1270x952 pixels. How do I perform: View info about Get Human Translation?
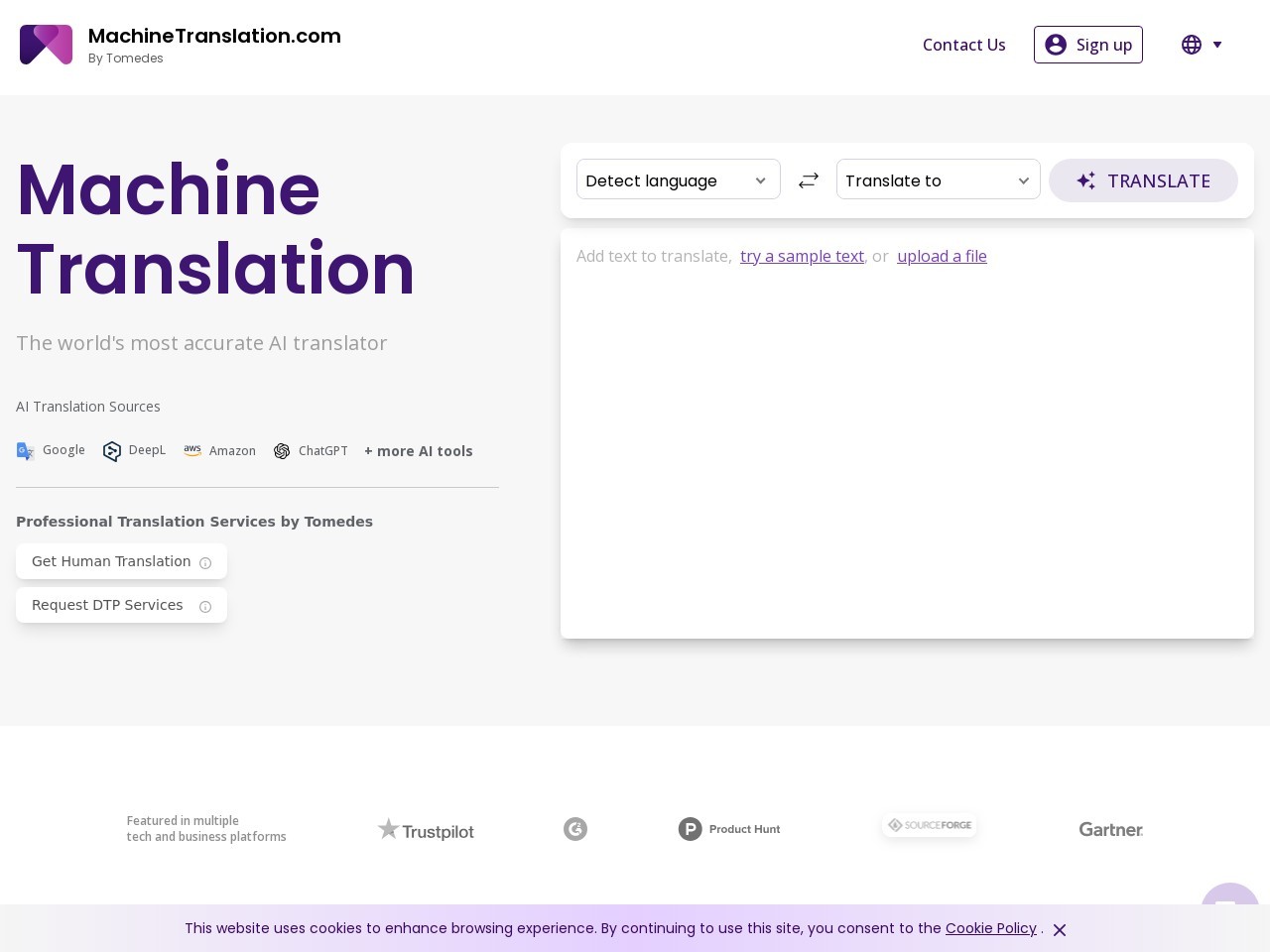(205, 562)
